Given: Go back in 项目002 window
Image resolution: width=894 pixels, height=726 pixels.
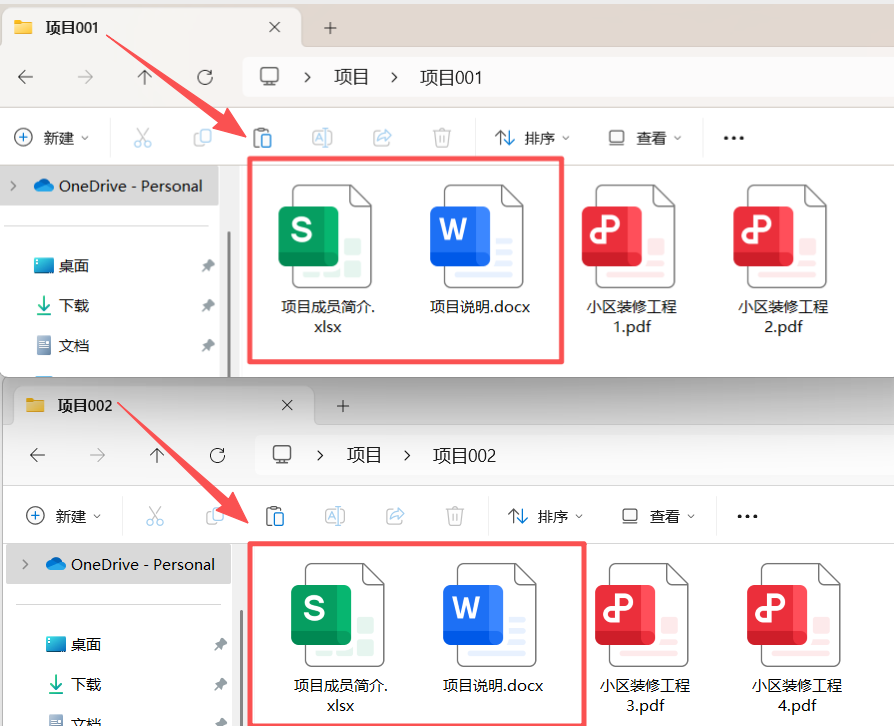Looking at the screenshot, I should [38, 455].
